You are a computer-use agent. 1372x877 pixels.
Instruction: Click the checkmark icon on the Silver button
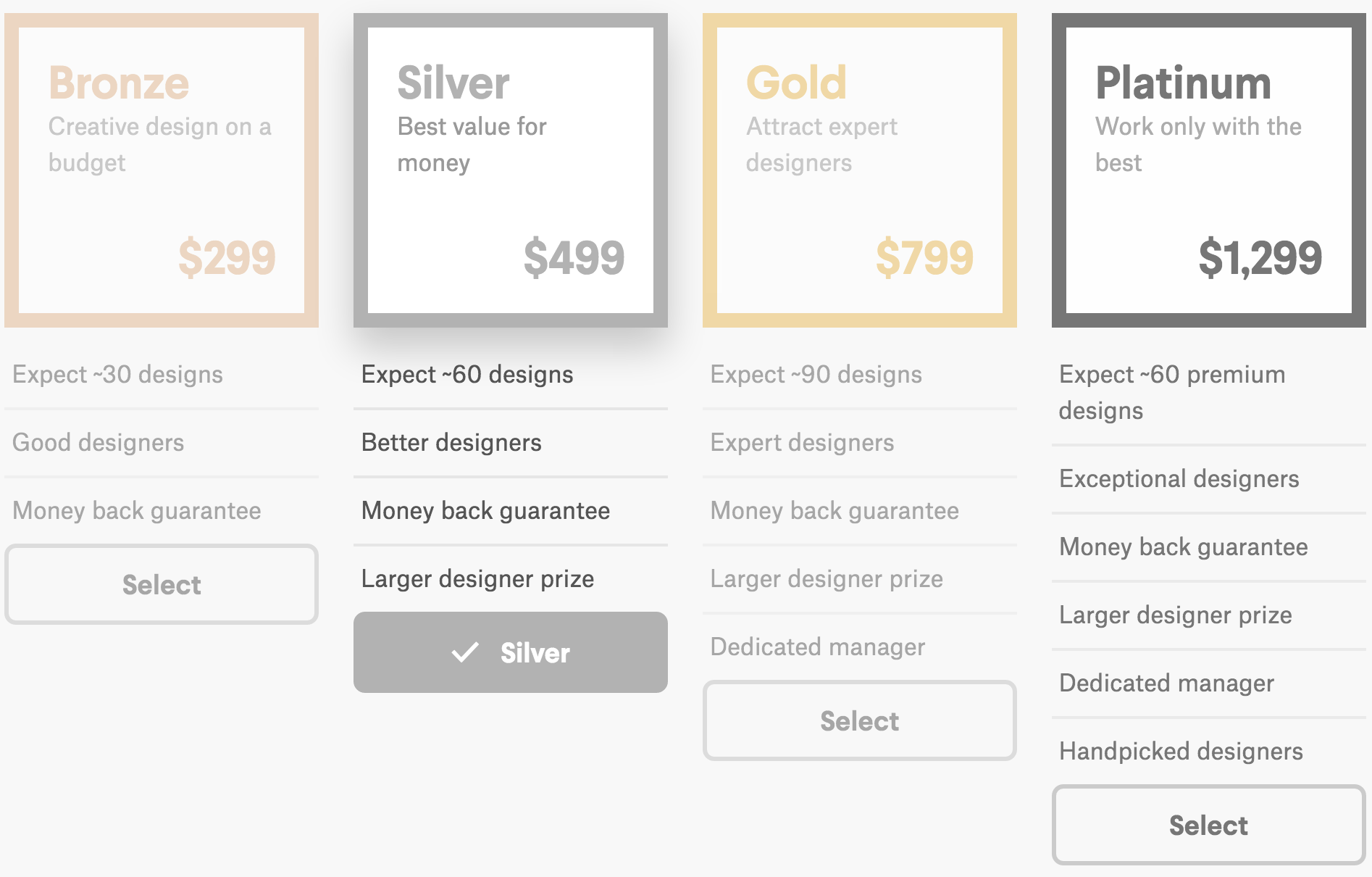465,652
